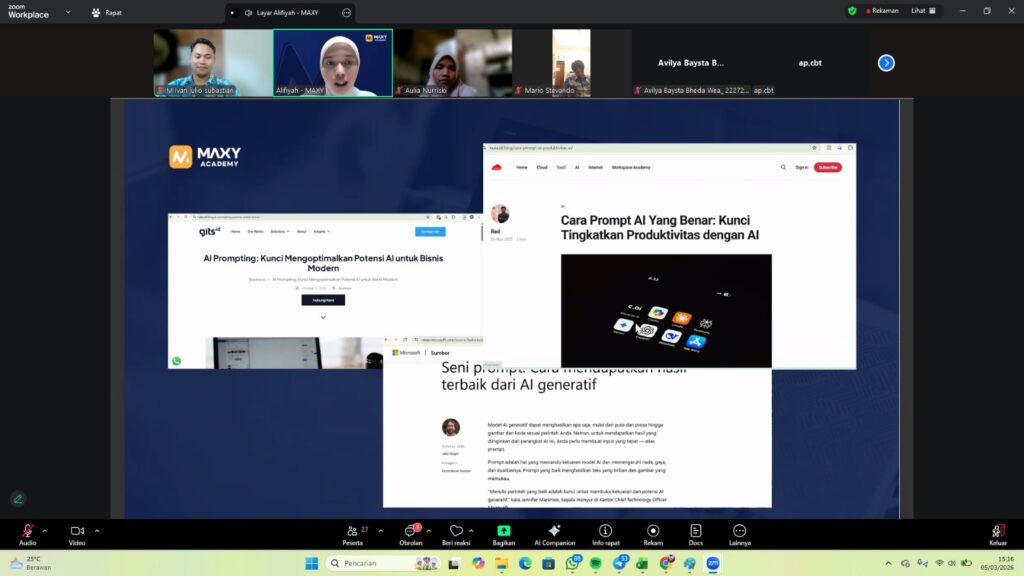
Task: Open the Peserta participants panel
Action: 353,533
